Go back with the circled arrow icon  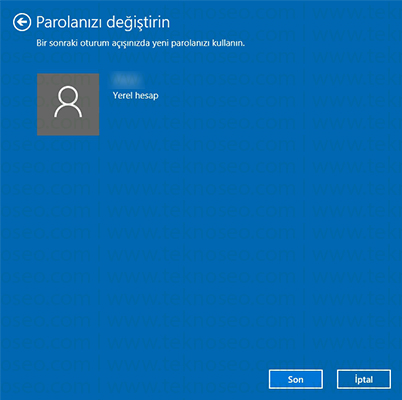point(22,22)
